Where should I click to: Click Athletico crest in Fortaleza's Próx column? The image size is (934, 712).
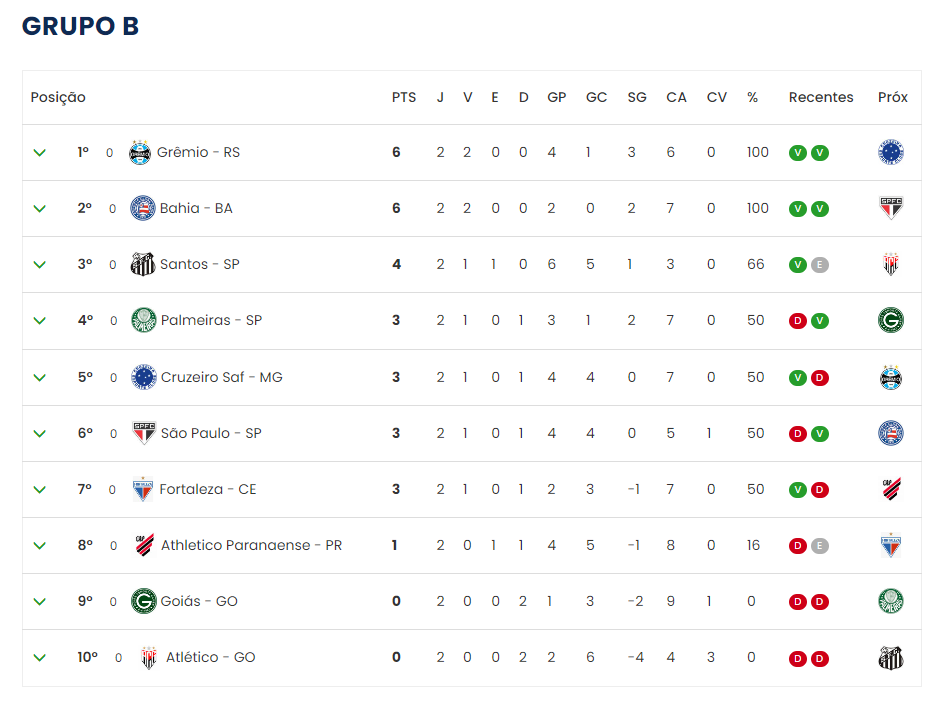coord(891,489)
